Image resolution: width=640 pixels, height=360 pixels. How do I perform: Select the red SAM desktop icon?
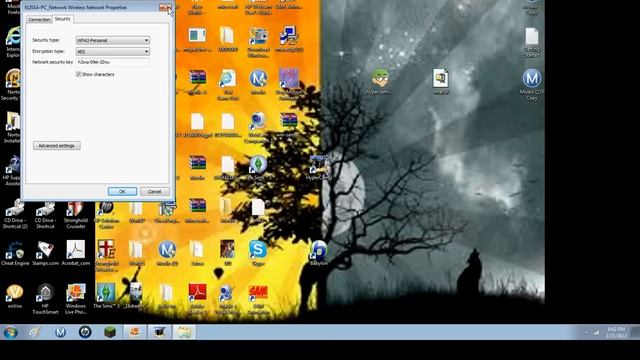[258, 299]
